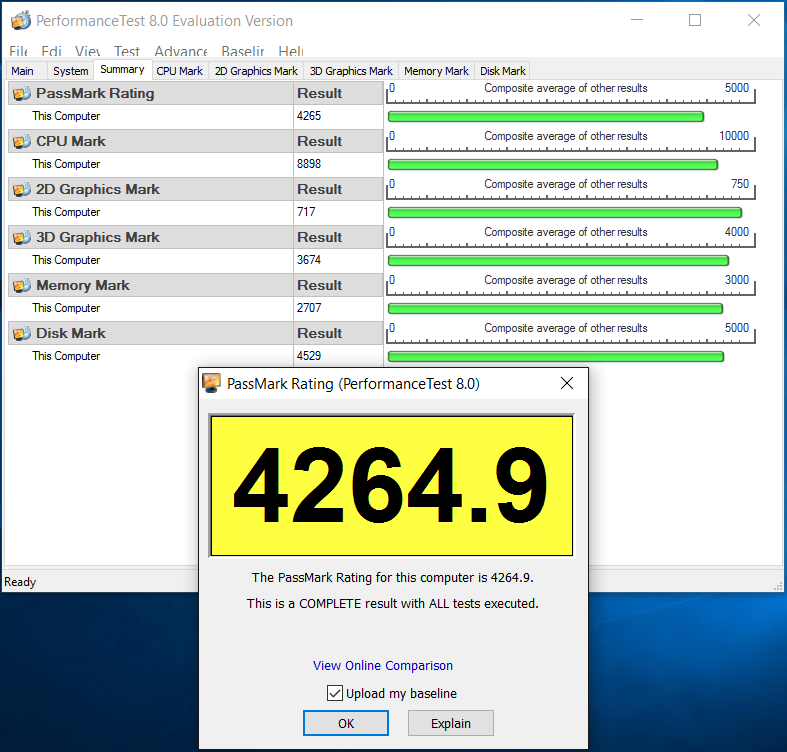Click the CPU Mark result value 8898

(x=309, y=164)
